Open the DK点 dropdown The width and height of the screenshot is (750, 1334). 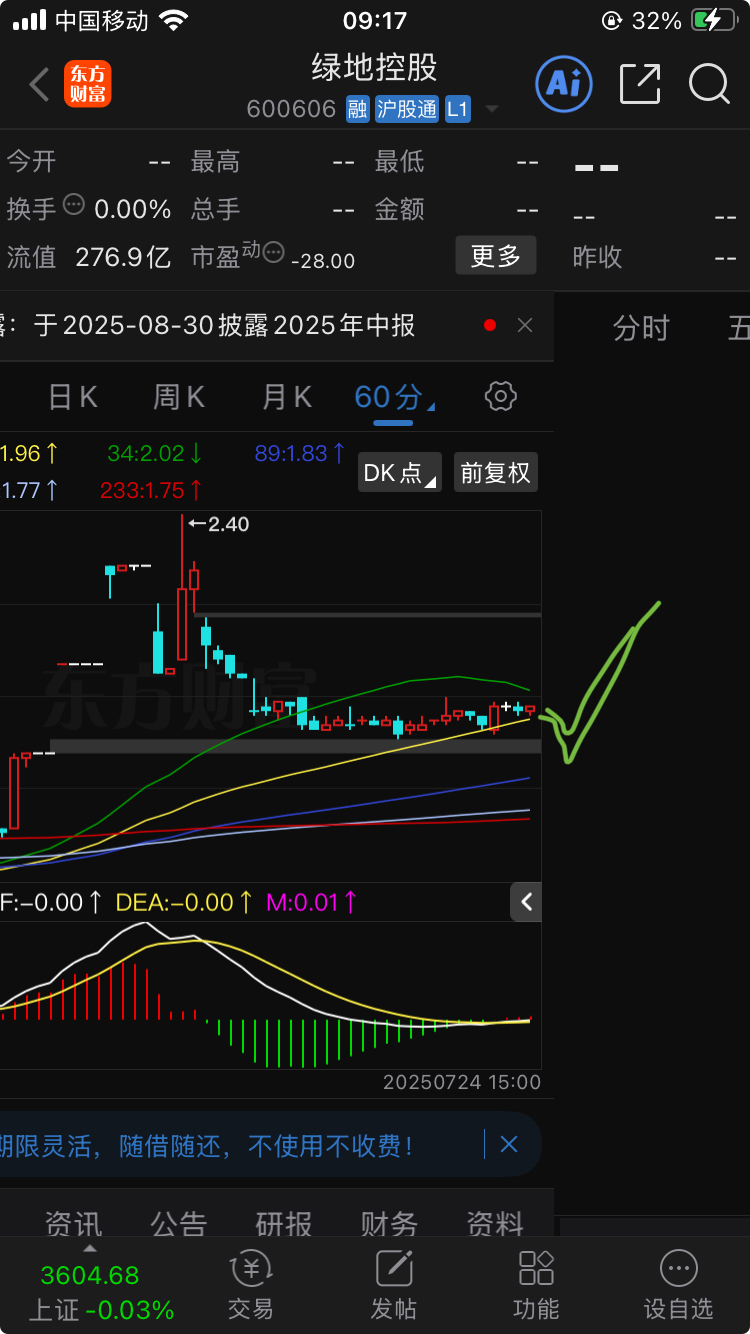click(x=399, y=473)
